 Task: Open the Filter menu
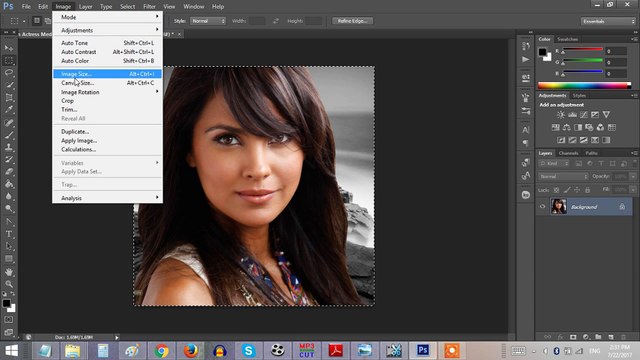(x=149, y=7)
